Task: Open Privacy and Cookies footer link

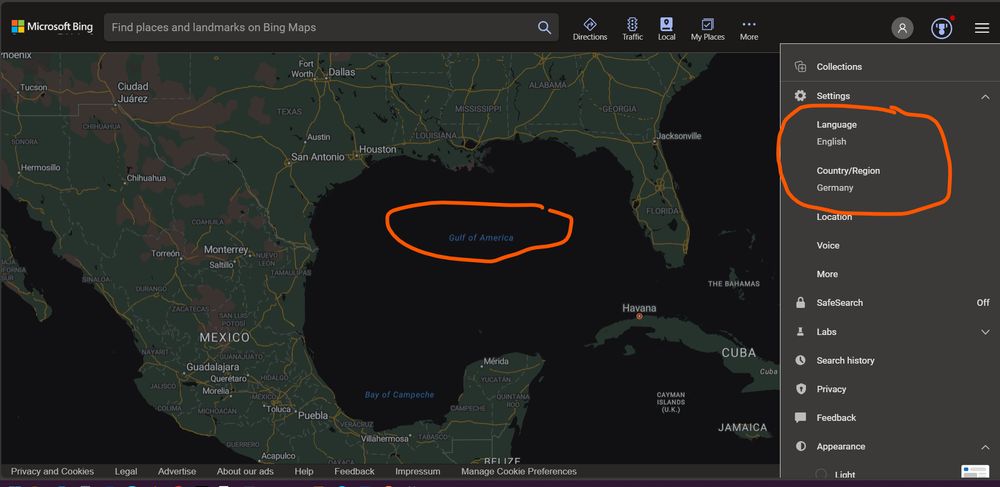Action: click(52, 472)
